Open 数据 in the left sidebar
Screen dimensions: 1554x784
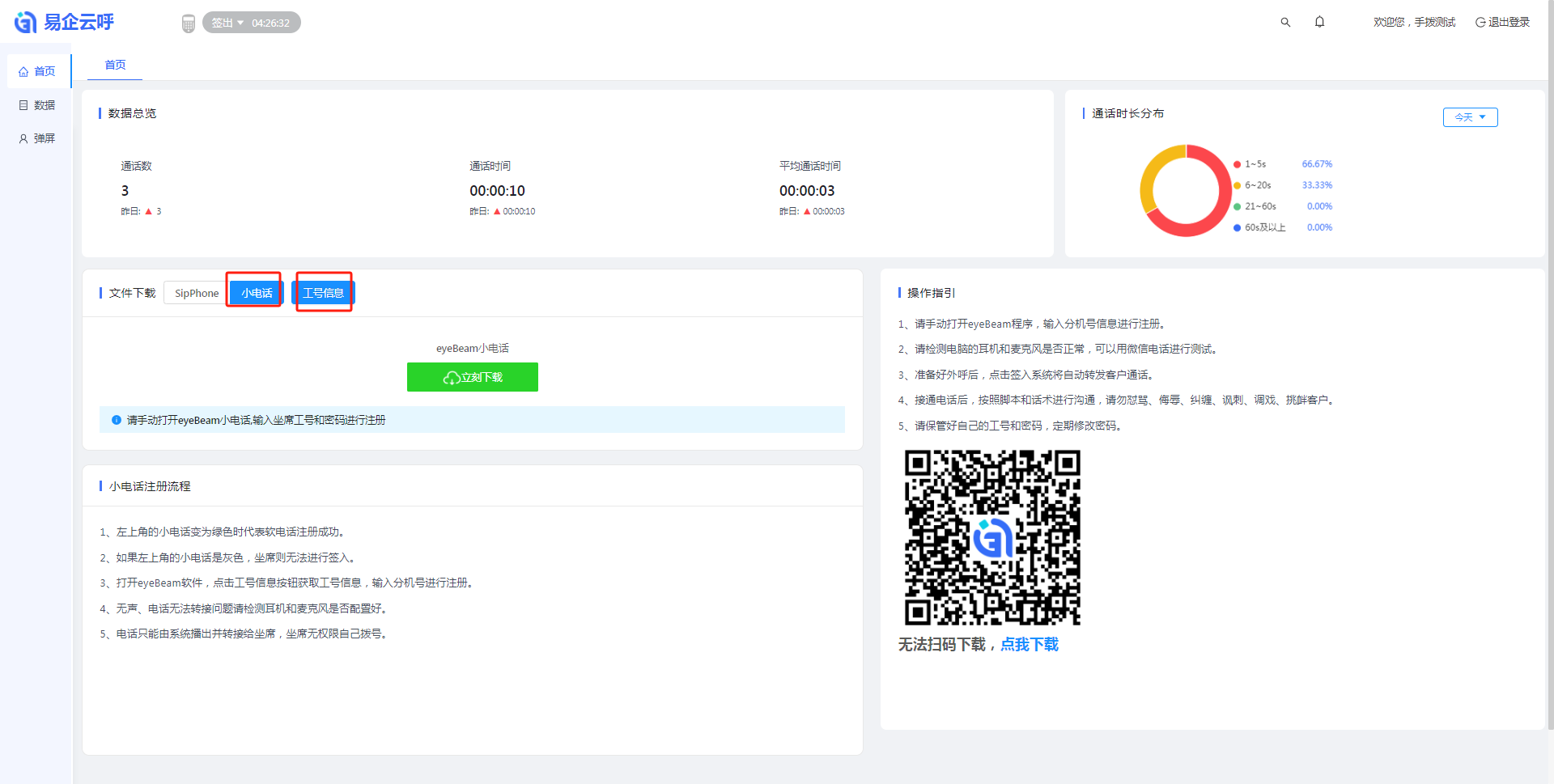(x=37, y=105)
